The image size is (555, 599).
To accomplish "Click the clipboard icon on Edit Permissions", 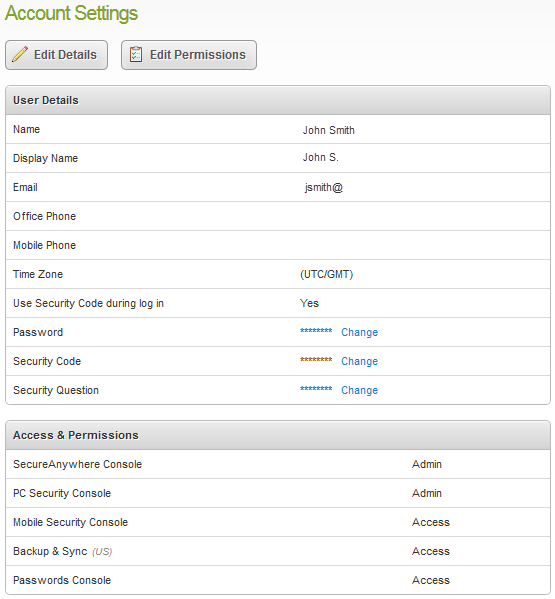I will point(136,54).
